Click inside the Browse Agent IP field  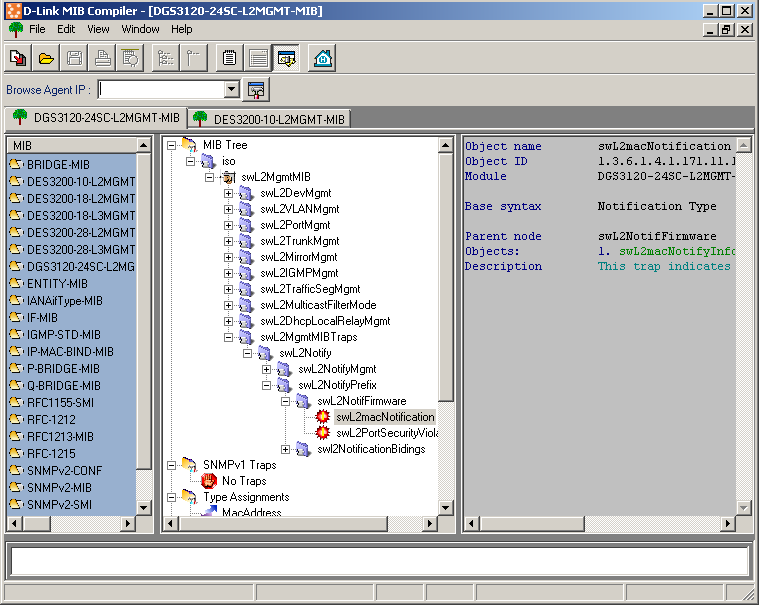[x=161, y=90]
